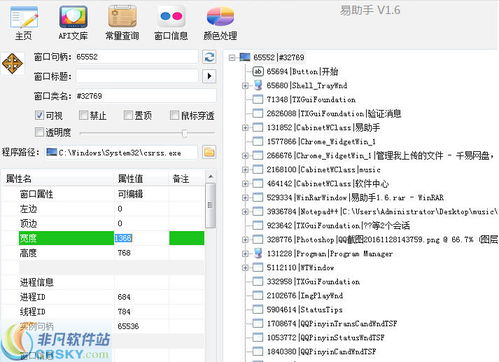499x362 pixels.
Task: Expand the Shell_TrayWnd tree node
Action: 245,86
